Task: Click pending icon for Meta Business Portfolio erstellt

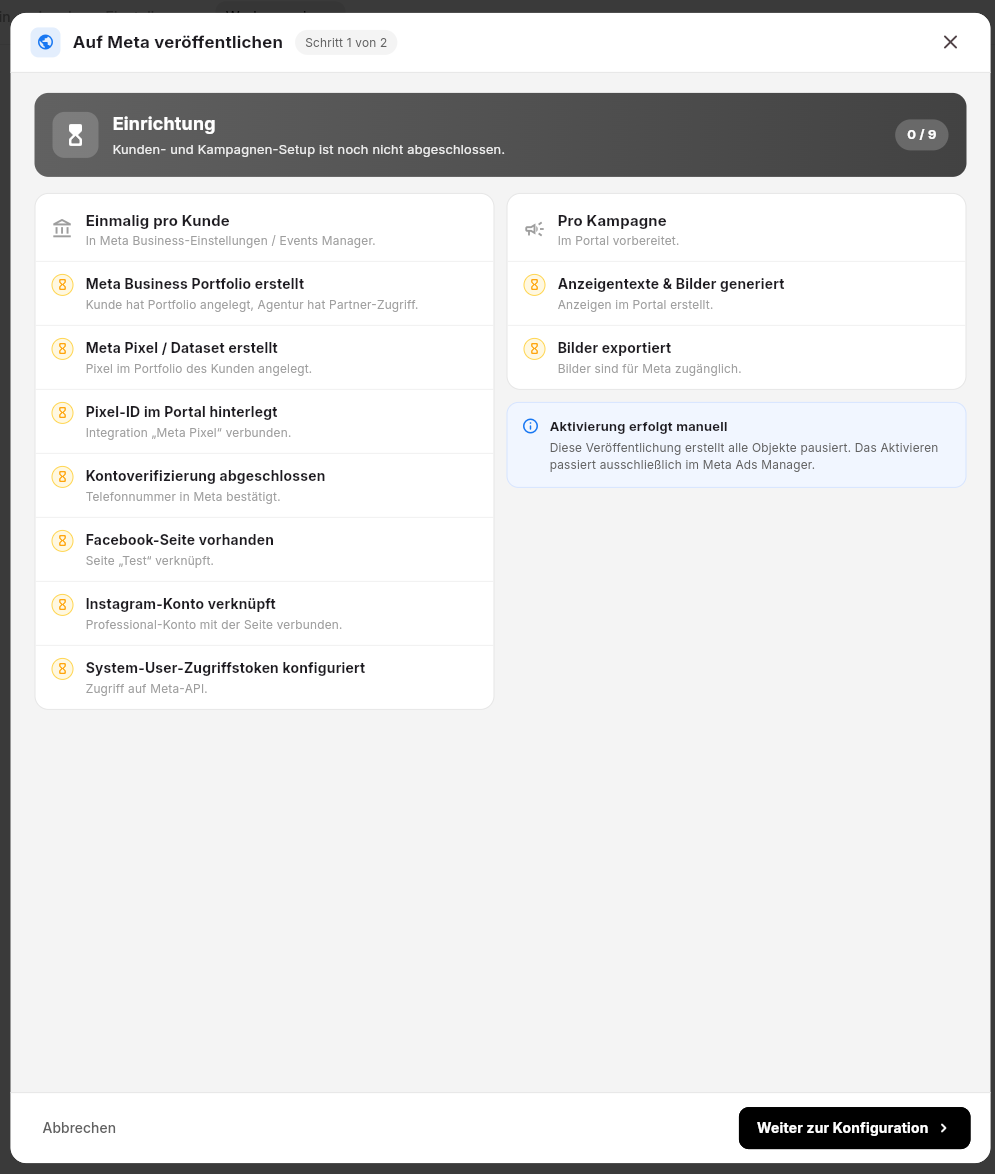Action: click(62, 285)
